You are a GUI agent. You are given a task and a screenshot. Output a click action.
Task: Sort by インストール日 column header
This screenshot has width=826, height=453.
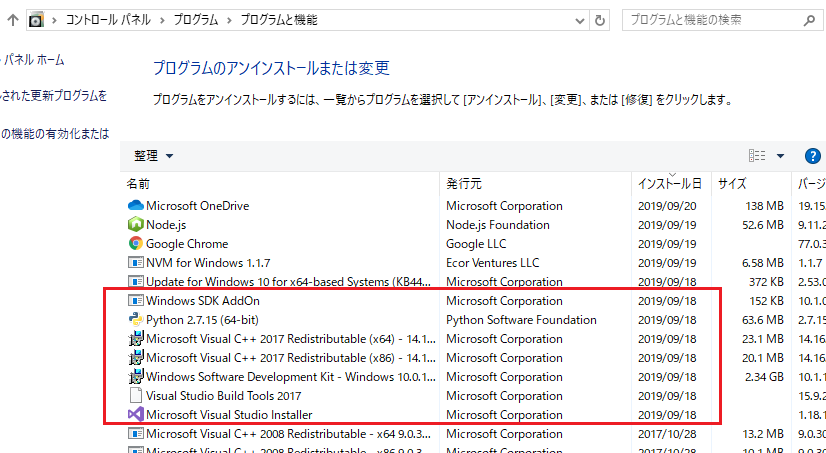[669, 184]
